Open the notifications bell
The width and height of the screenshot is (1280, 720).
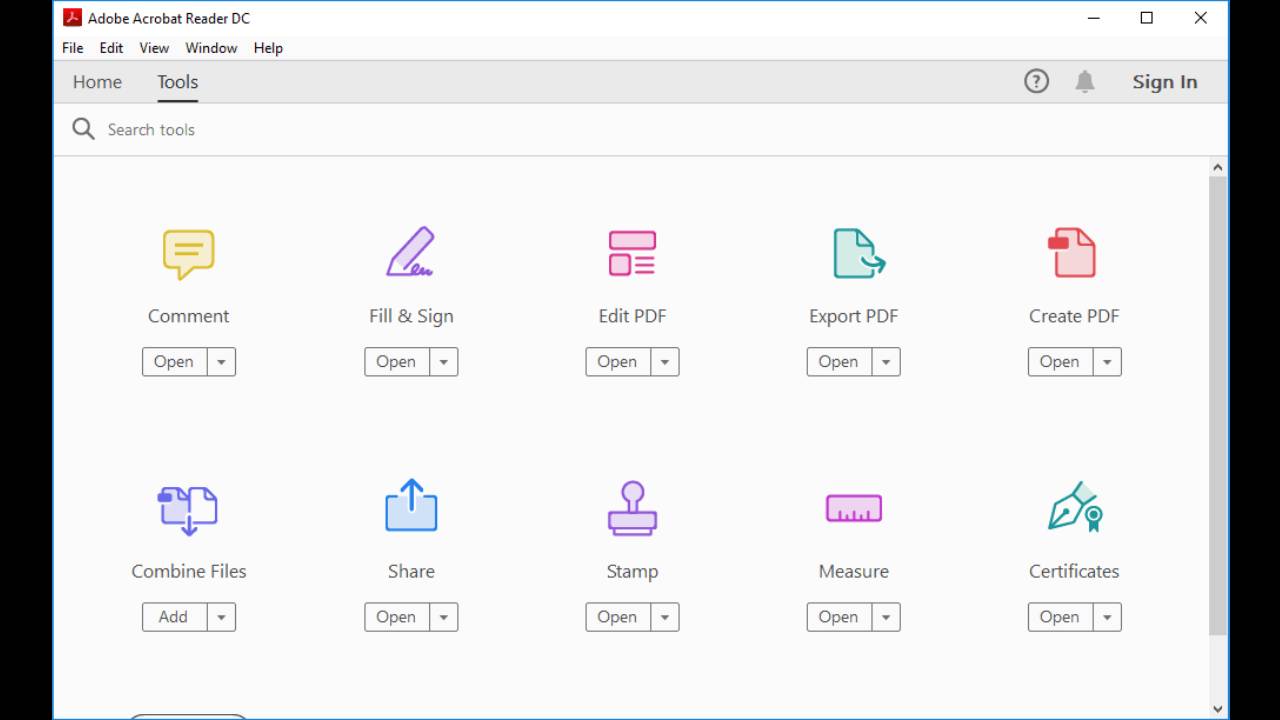pyautogui.click(x=1084, y=82)
